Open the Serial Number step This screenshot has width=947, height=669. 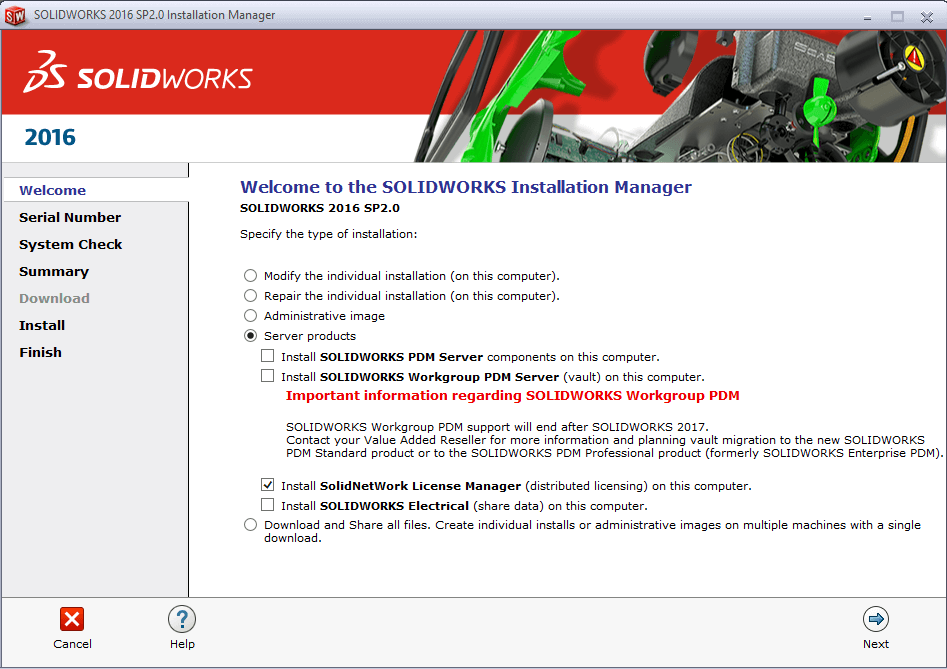click(70, 217)
